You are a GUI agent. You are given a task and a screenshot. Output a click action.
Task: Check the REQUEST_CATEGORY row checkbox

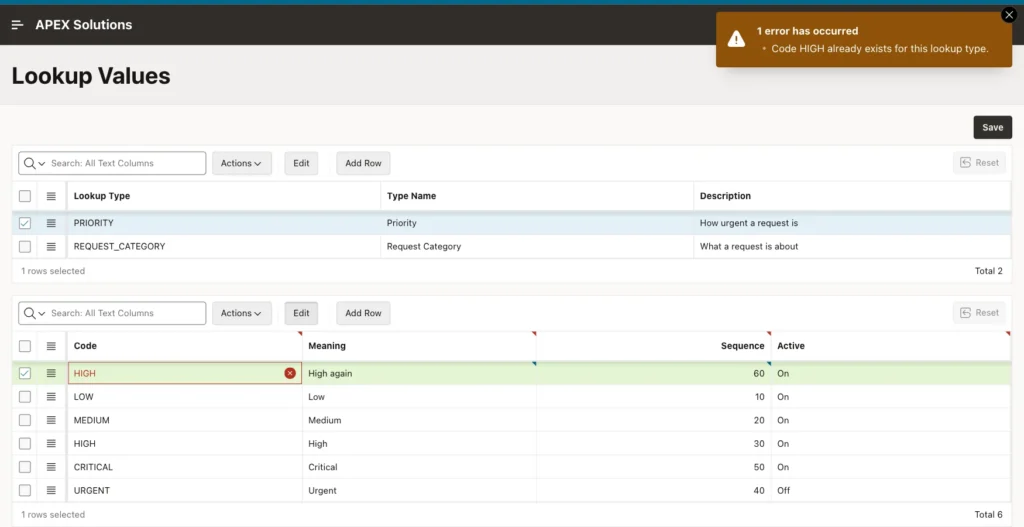coord(25,247)
